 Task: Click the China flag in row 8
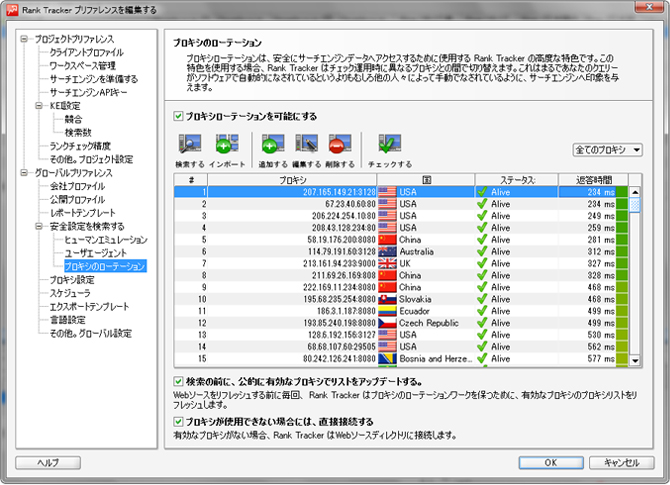click(x=387, y=276)
